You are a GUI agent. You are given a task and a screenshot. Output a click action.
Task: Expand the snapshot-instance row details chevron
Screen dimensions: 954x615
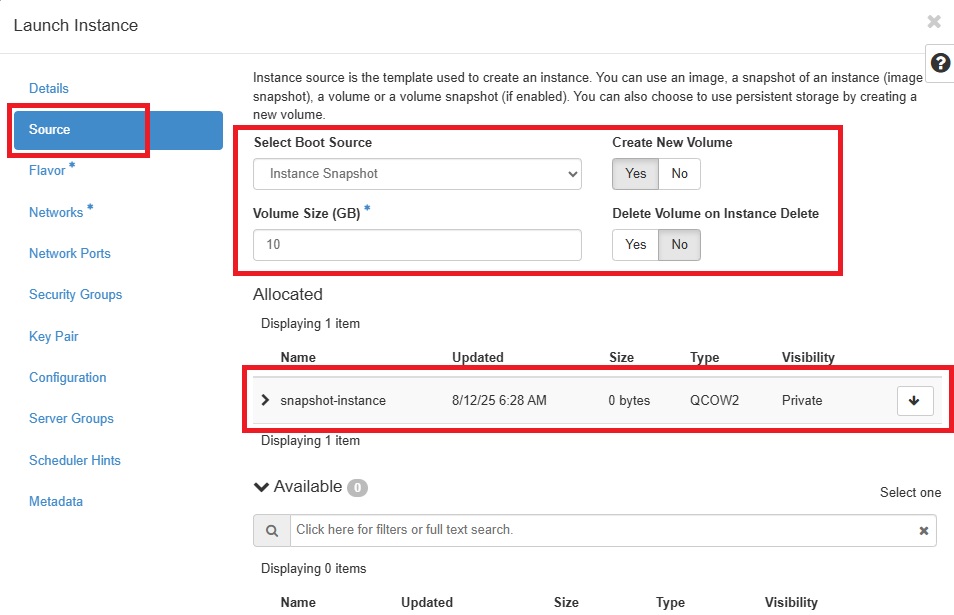[265, 400]
